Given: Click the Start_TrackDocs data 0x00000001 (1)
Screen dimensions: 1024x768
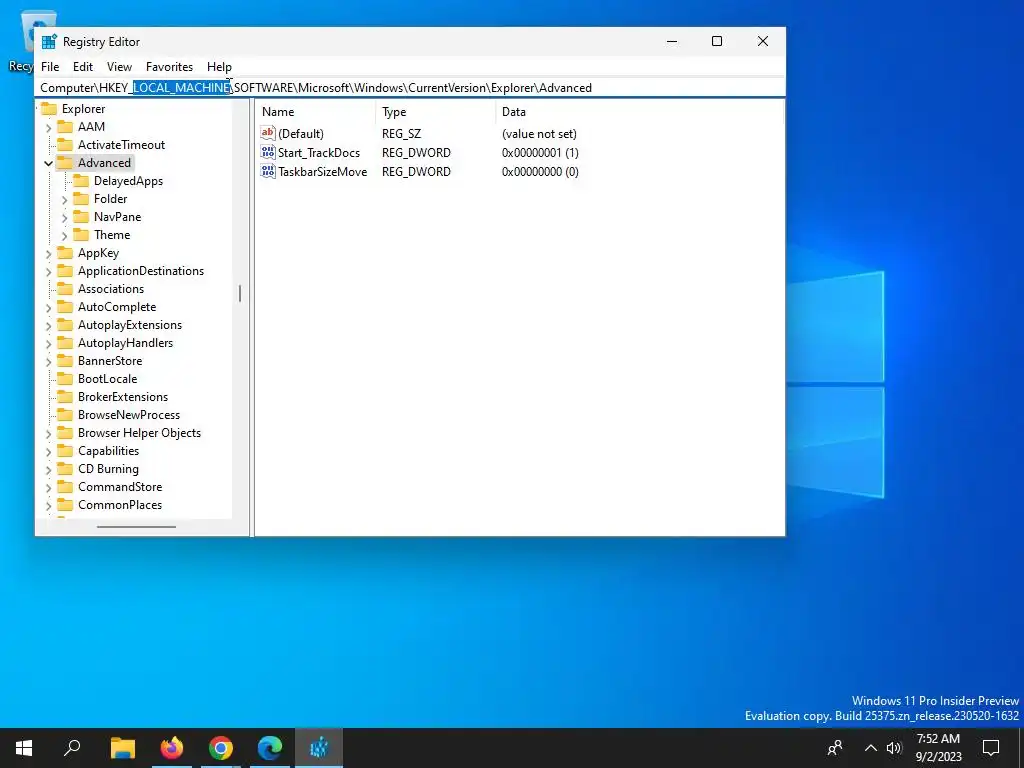Looking at the screenshot, I should coord(540,153).
